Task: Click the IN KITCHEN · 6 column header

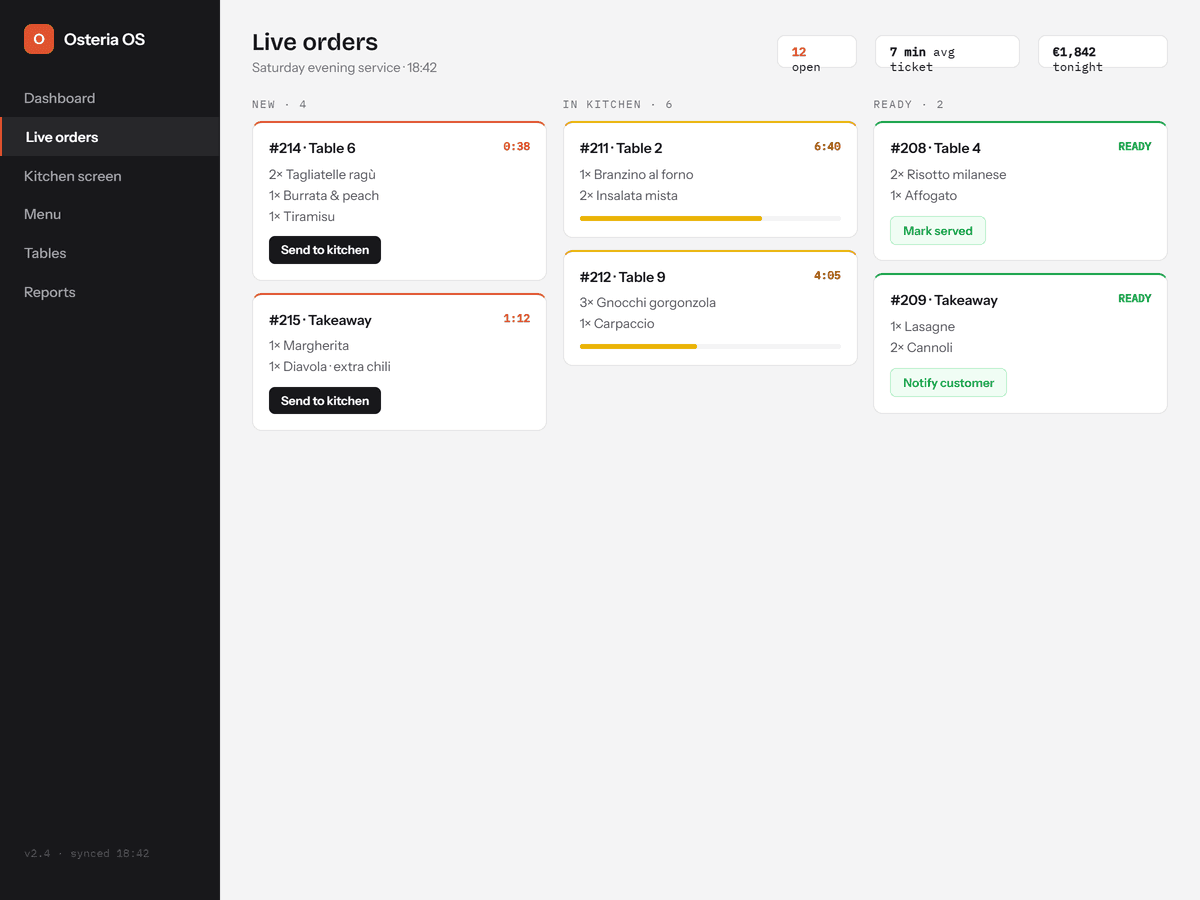Action: click(x=618, y=105)
